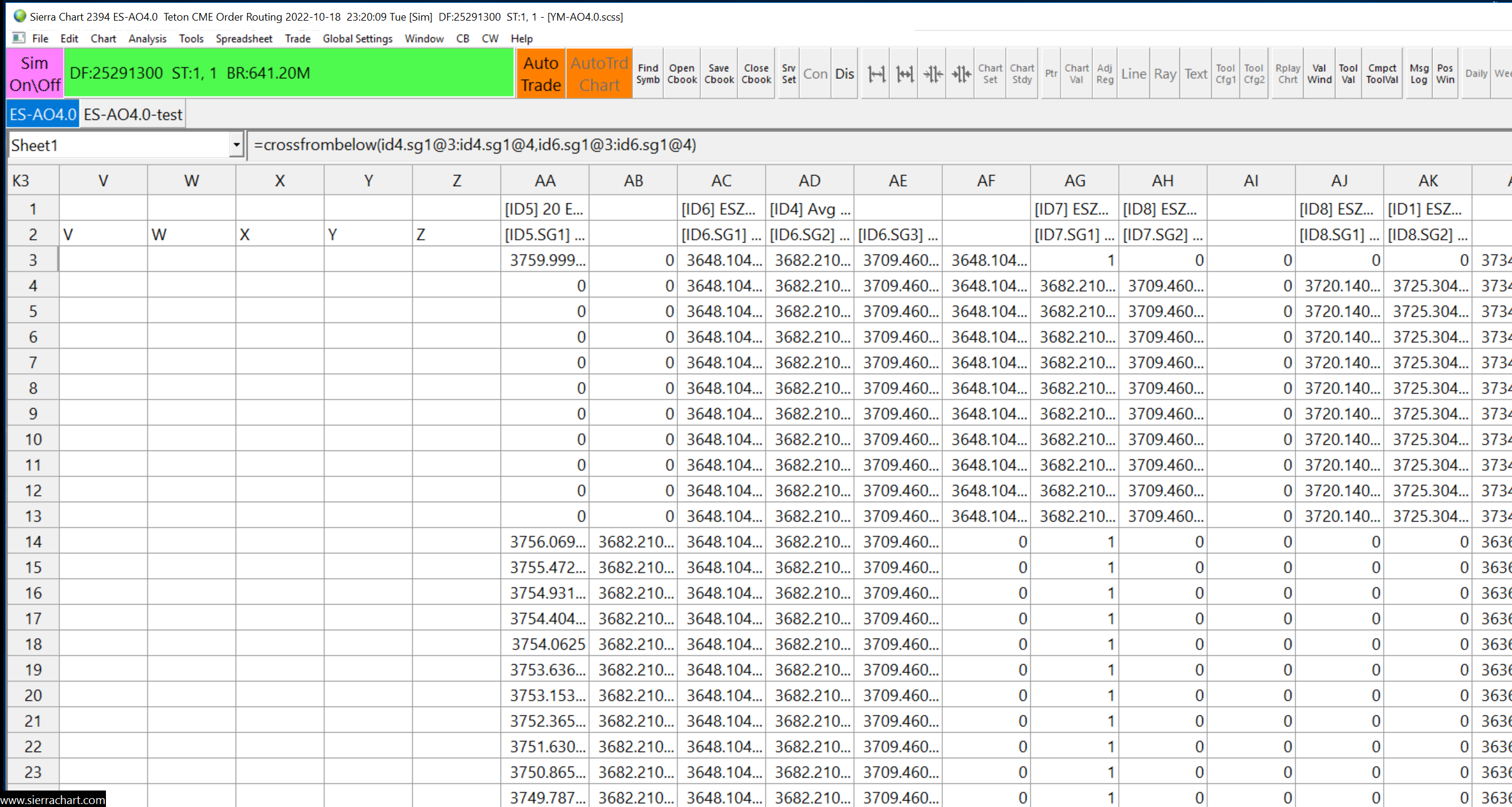Screen dimensions: 1512x807
Task: Click the first bar spacing arrows icon
Action: click(x=876, y=74)
